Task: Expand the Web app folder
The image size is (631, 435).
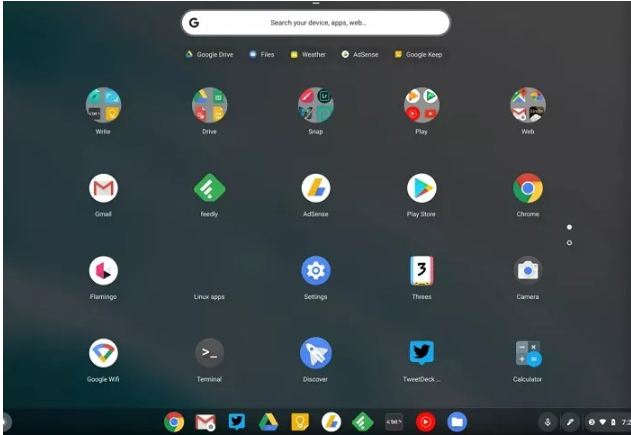Action: [x=528, y=105]
